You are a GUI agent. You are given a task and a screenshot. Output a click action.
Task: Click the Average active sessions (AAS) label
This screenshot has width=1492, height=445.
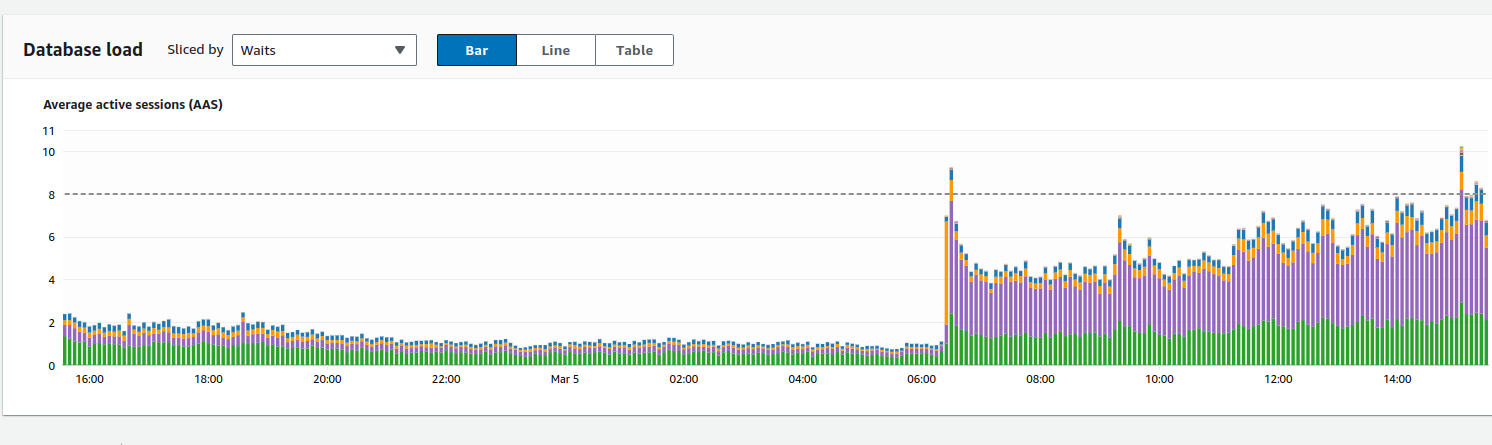tap(132, 104)
